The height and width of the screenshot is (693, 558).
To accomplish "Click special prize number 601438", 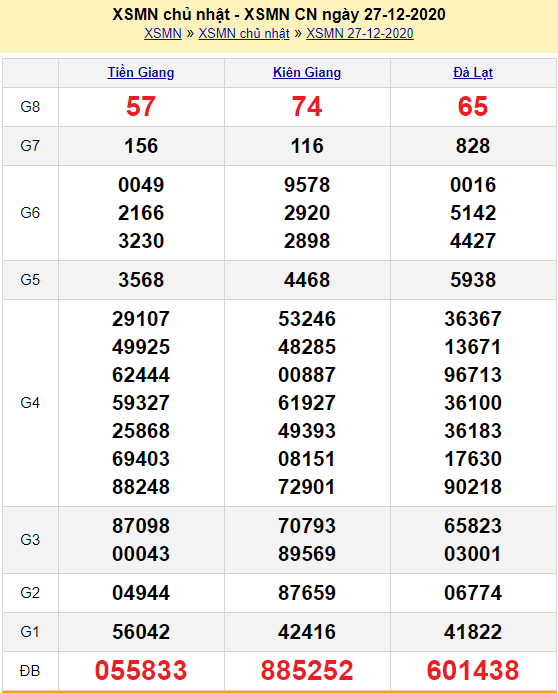I will pyautogui.click(x=473, y=670).
